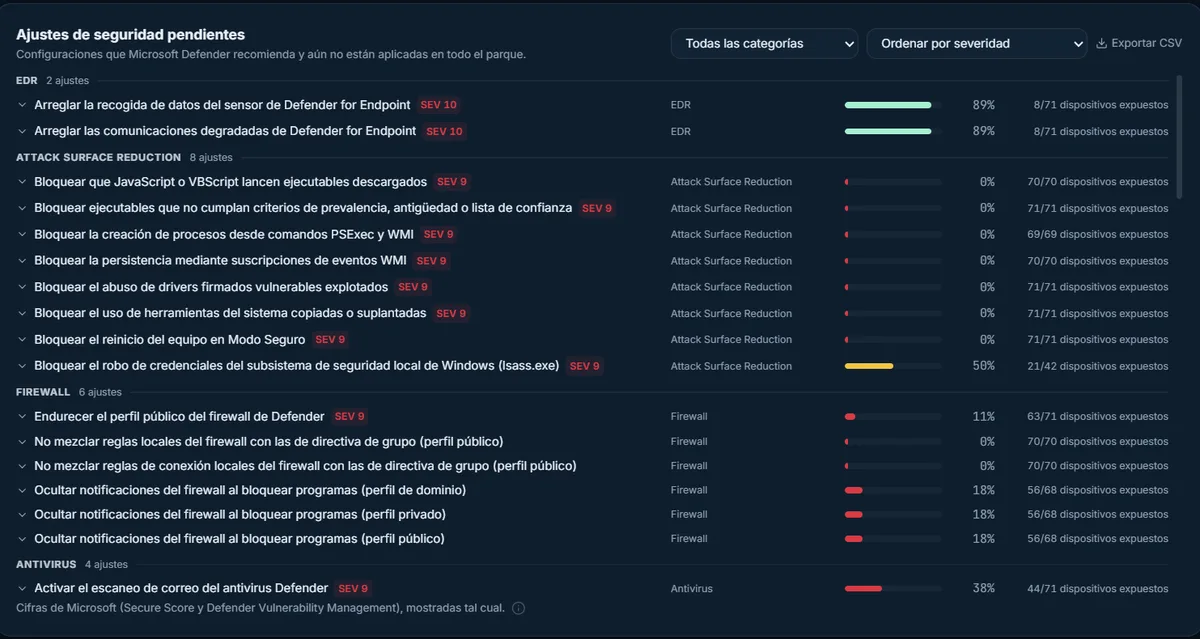Open the Todas las categorías dropdown
Viewport: 1200px width, 639px height.
tap(765, 43)
